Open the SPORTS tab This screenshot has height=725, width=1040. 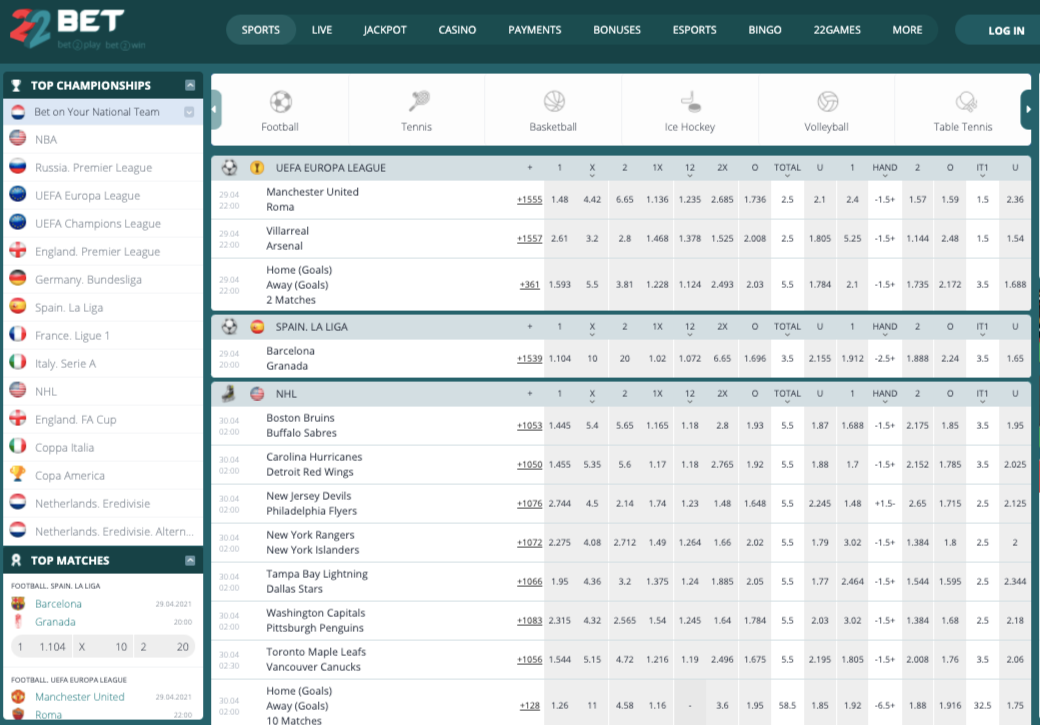point(261,30)
